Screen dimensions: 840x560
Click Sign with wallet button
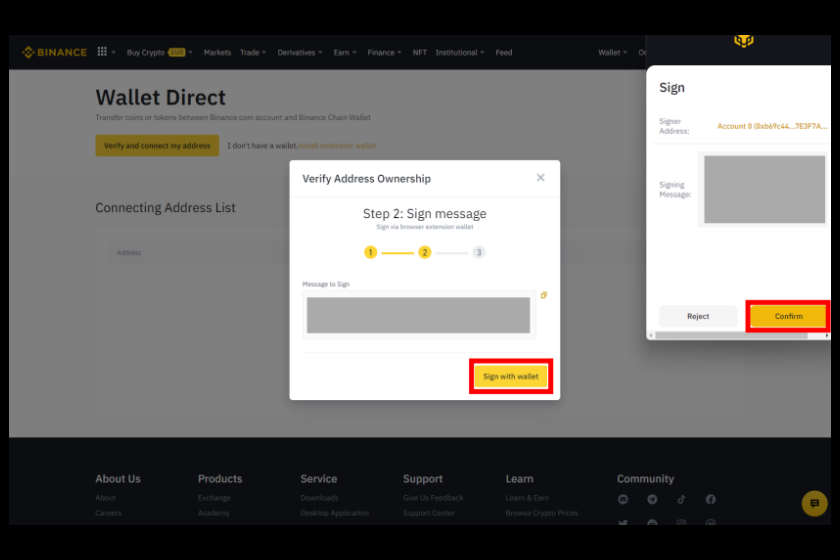point(511,376)
